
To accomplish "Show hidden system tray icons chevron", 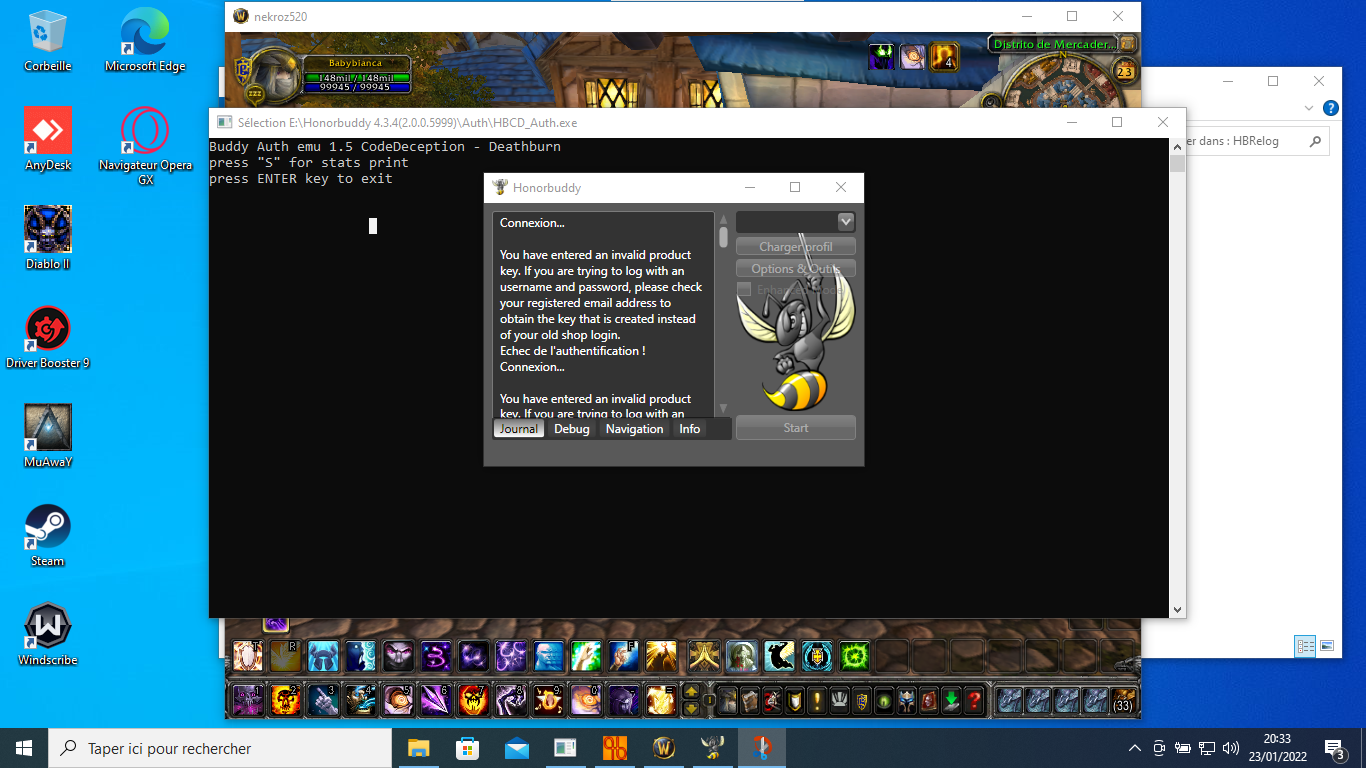I will click(1135, 748).
